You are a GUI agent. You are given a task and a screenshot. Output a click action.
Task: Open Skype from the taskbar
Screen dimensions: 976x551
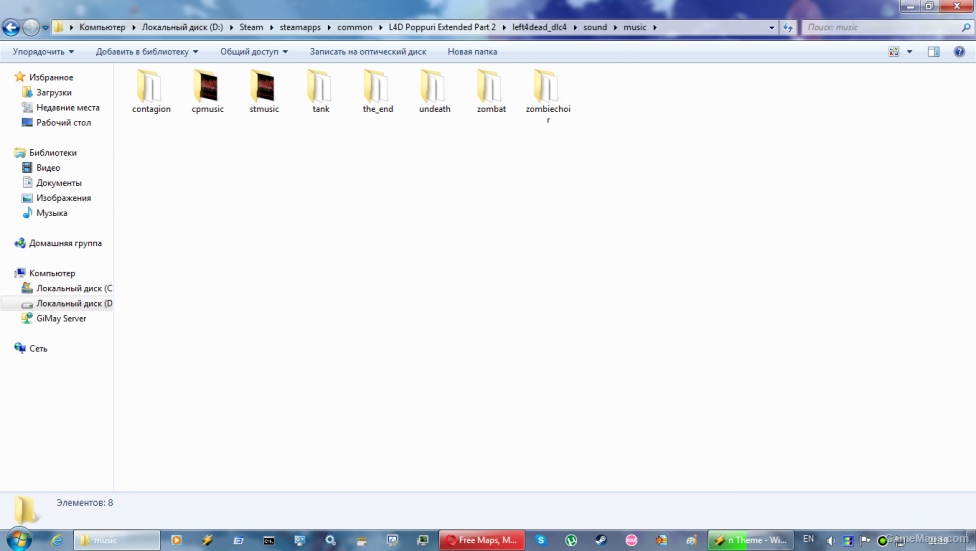pyautogui.click(x=541, y=540)
